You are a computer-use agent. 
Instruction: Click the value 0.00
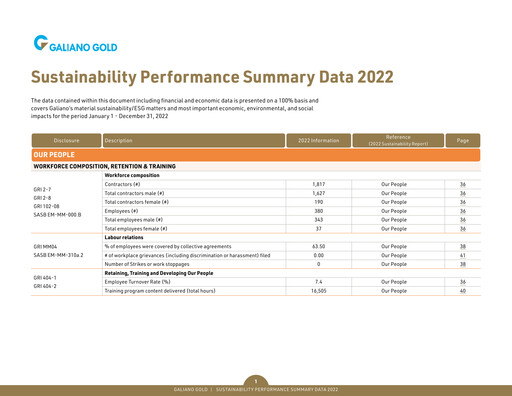319,255
